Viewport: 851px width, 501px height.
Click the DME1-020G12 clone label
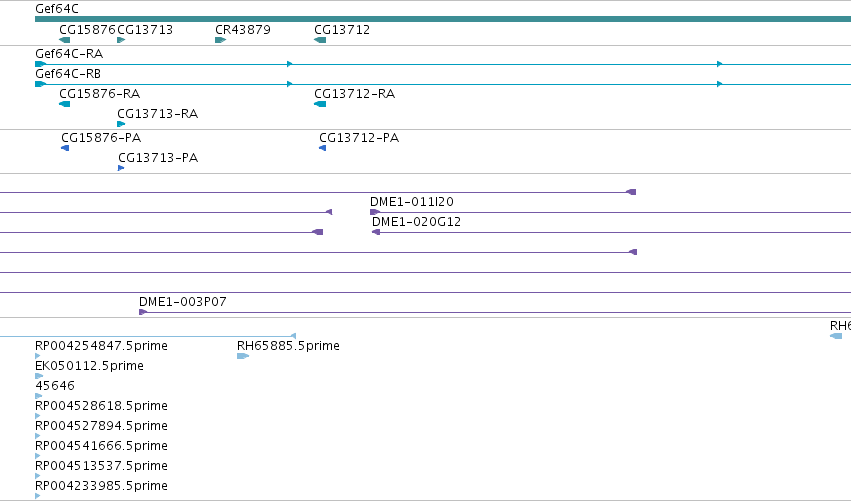pos(416,222)
